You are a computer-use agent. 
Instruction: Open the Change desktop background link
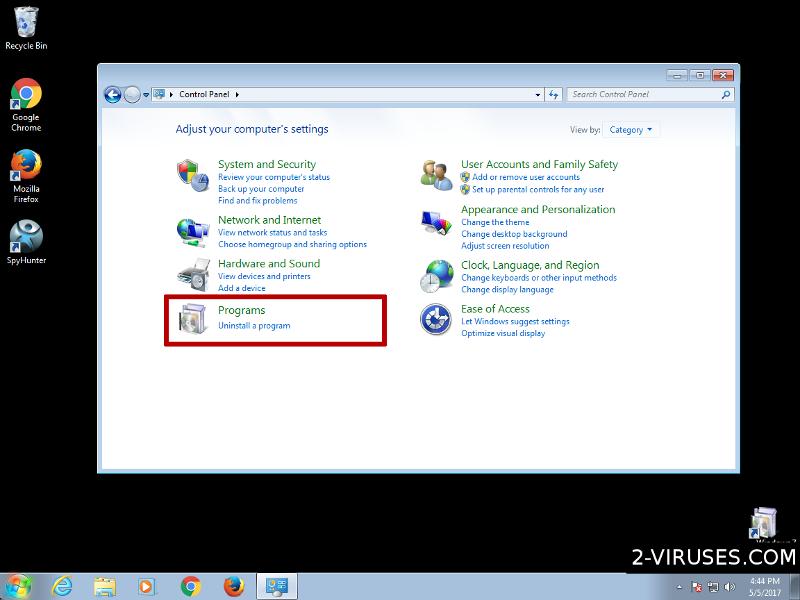click(514, 234)
